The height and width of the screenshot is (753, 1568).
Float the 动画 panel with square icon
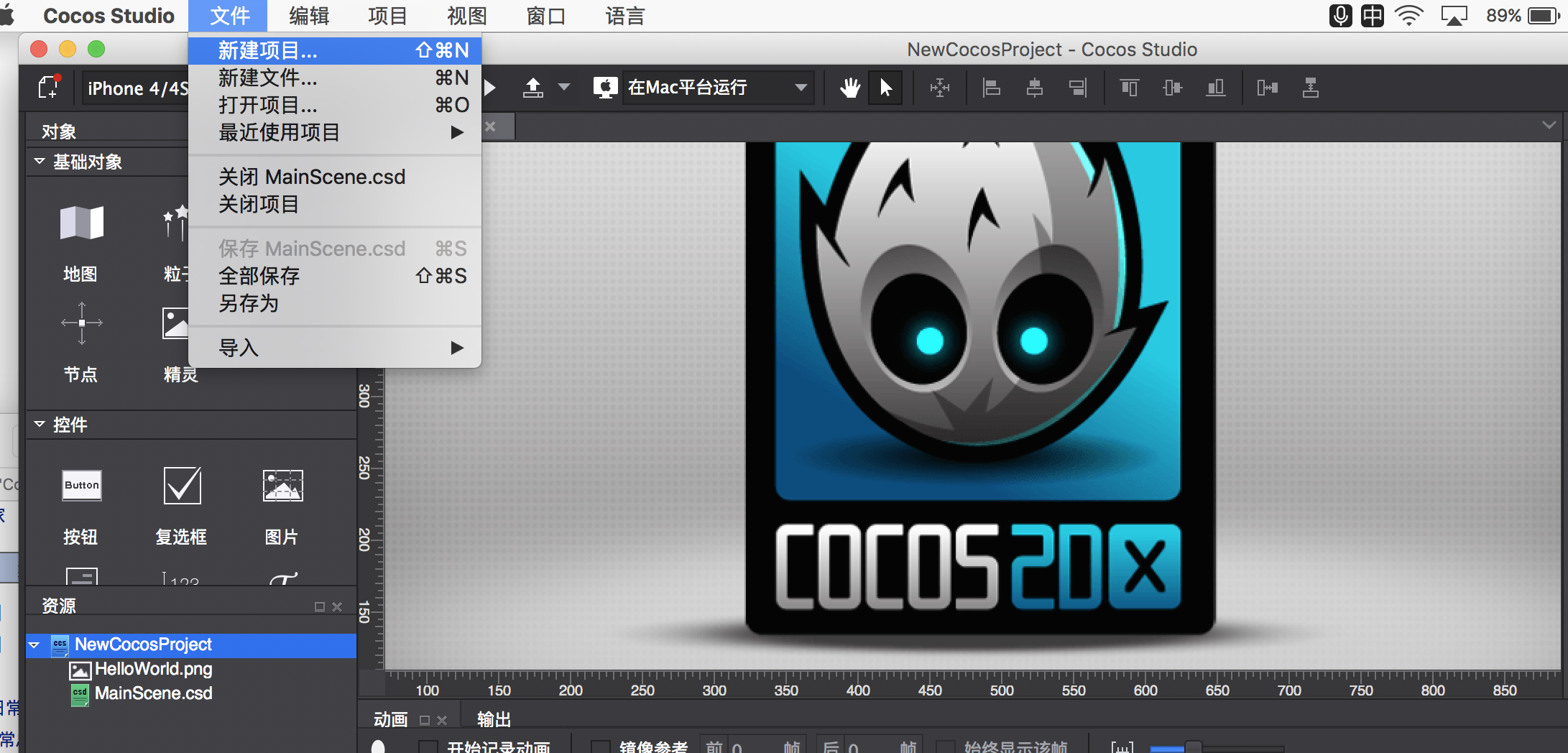pyautogui.click(x=425, y=720)
